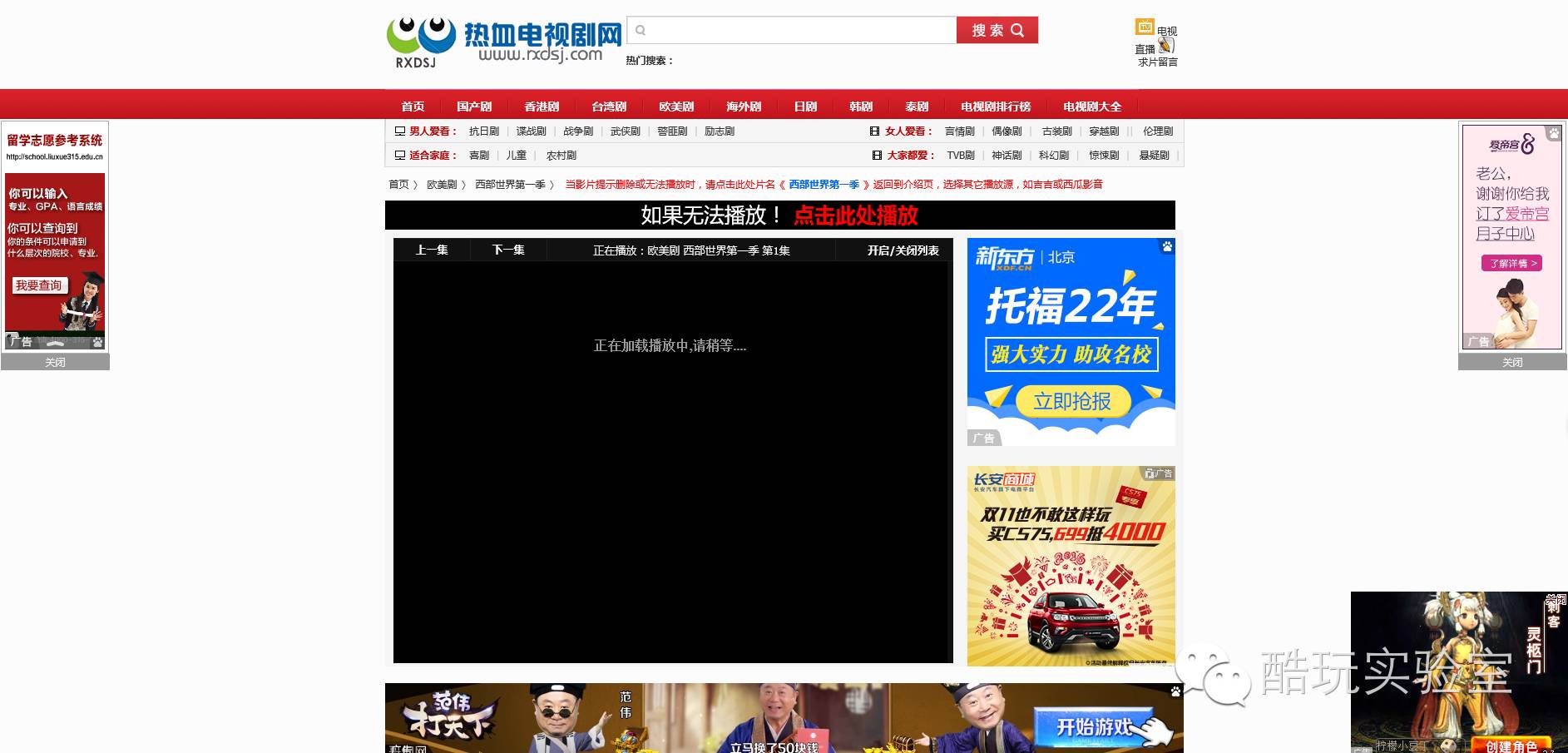This screenshot has width=1568, height=753.
Task: Click the 搜索 search button
Action: [996, 30]
